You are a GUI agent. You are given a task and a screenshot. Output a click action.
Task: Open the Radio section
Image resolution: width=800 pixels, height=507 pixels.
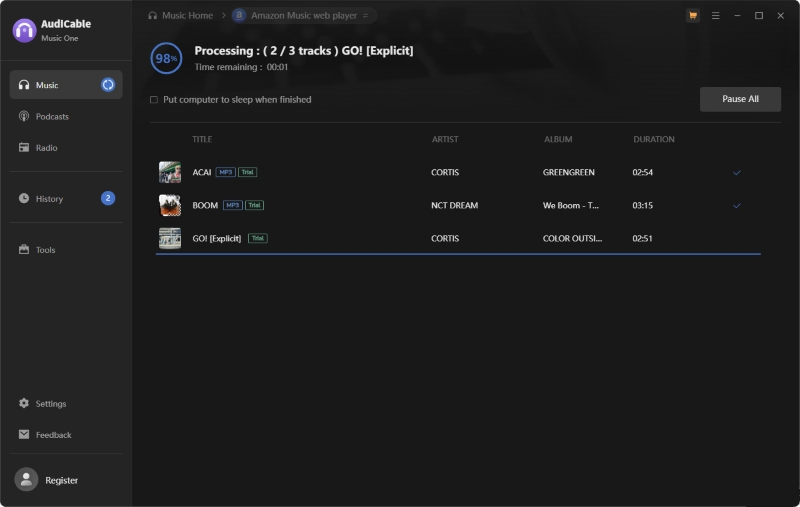[x=66, y=147]
